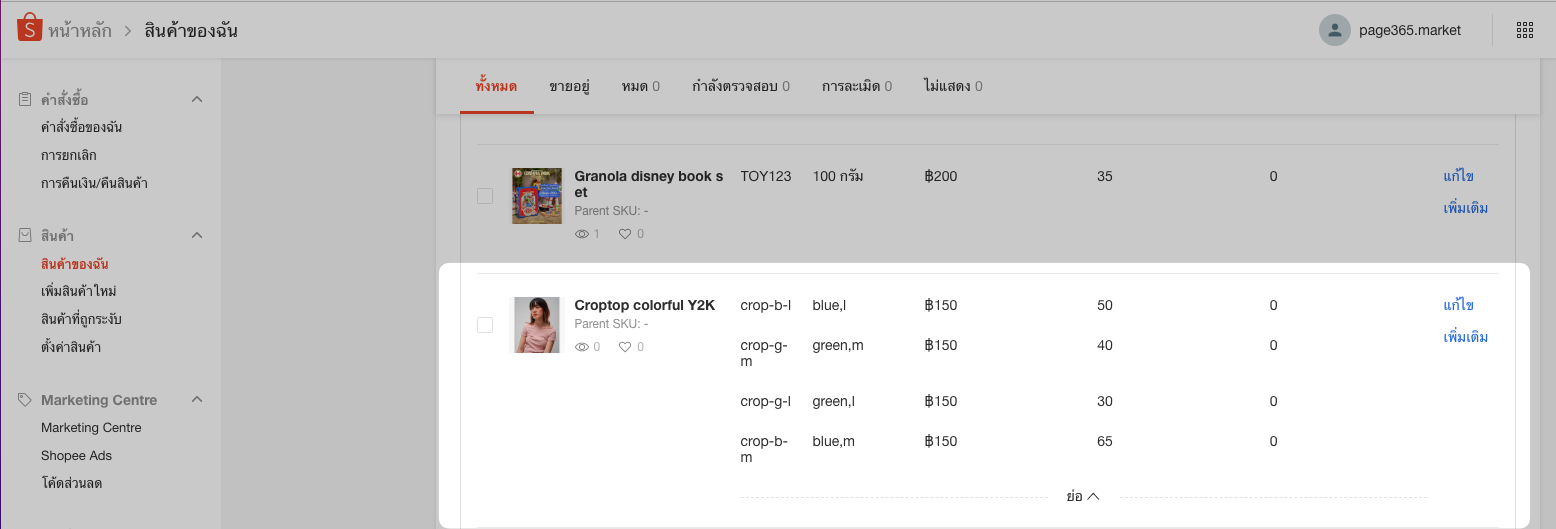
Task: Click เพิ่มเติม for Granola disney book set
Action: (x=1465, y=208)
